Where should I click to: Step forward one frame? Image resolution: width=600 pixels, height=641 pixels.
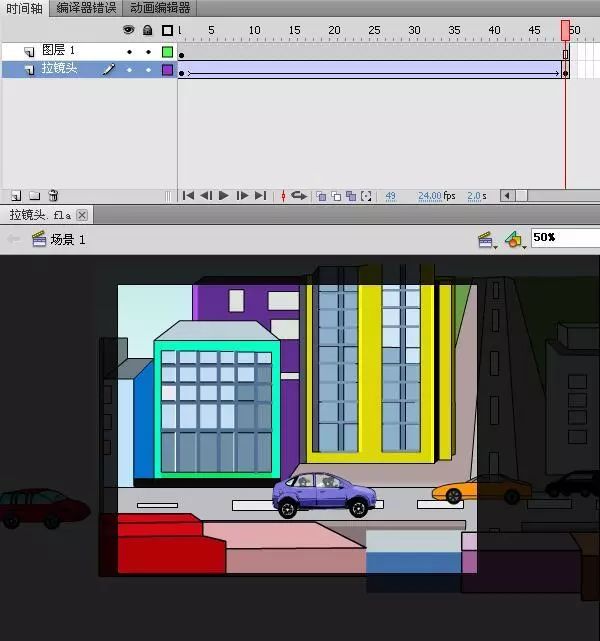pos(242,196)
